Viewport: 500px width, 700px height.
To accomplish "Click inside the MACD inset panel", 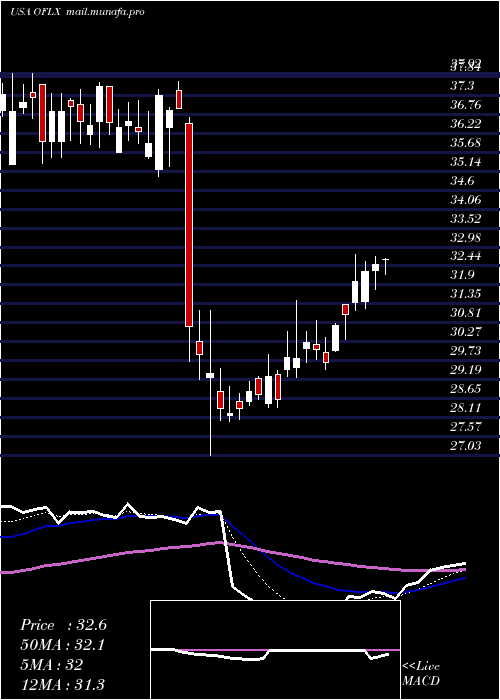I will click(275, 650).
